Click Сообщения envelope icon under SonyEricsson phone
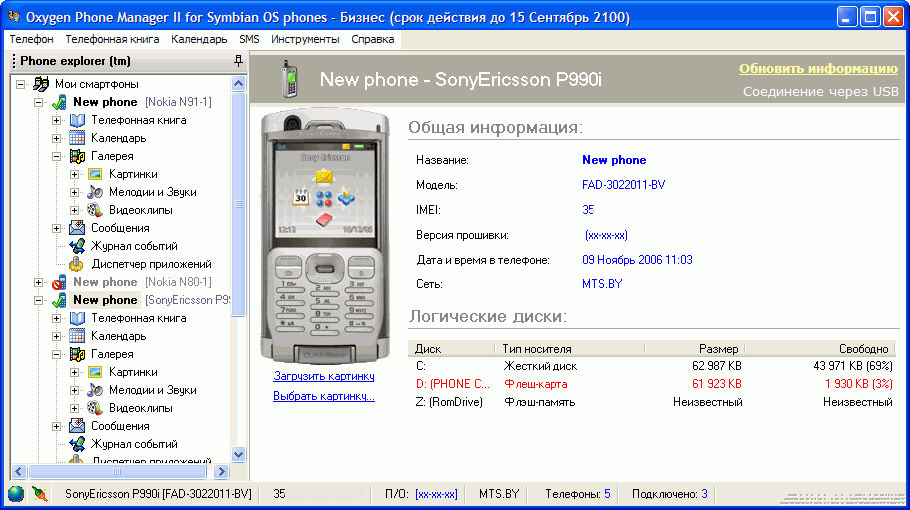 [x=77, y=426]
